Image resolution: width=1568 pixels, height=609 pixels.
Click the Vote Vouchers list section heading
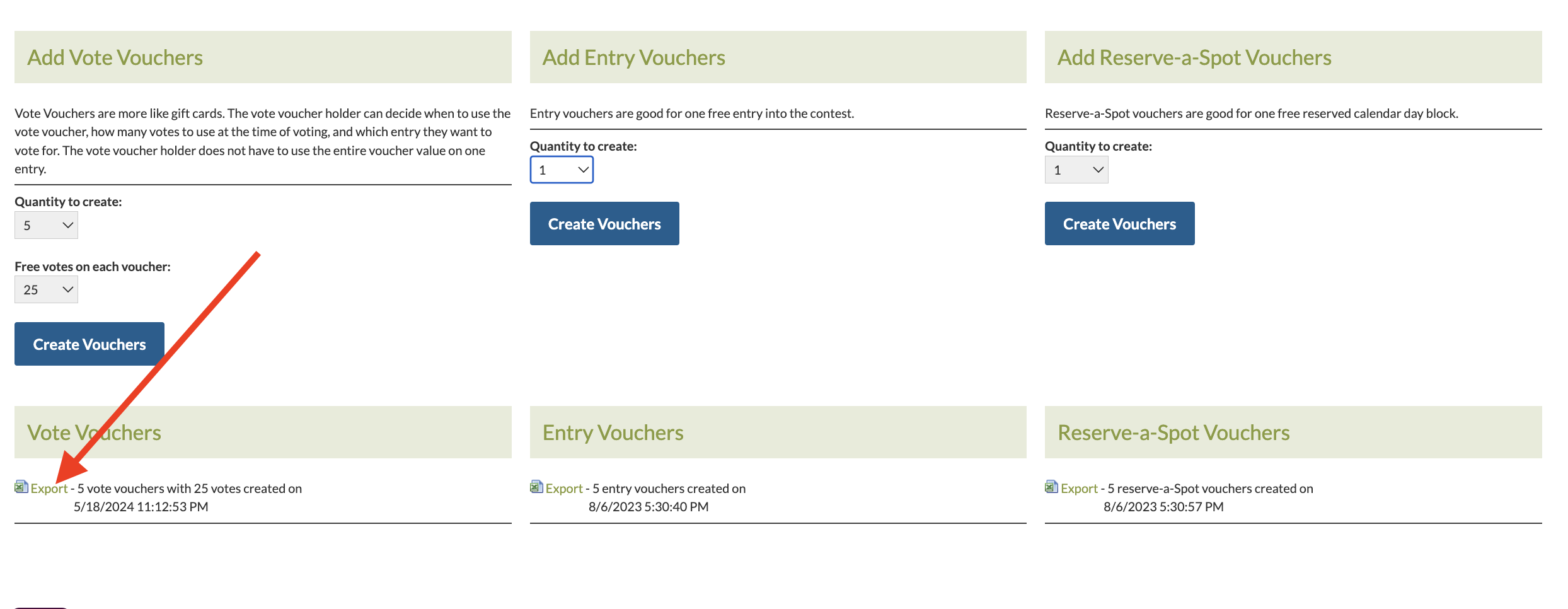[94, 433]
